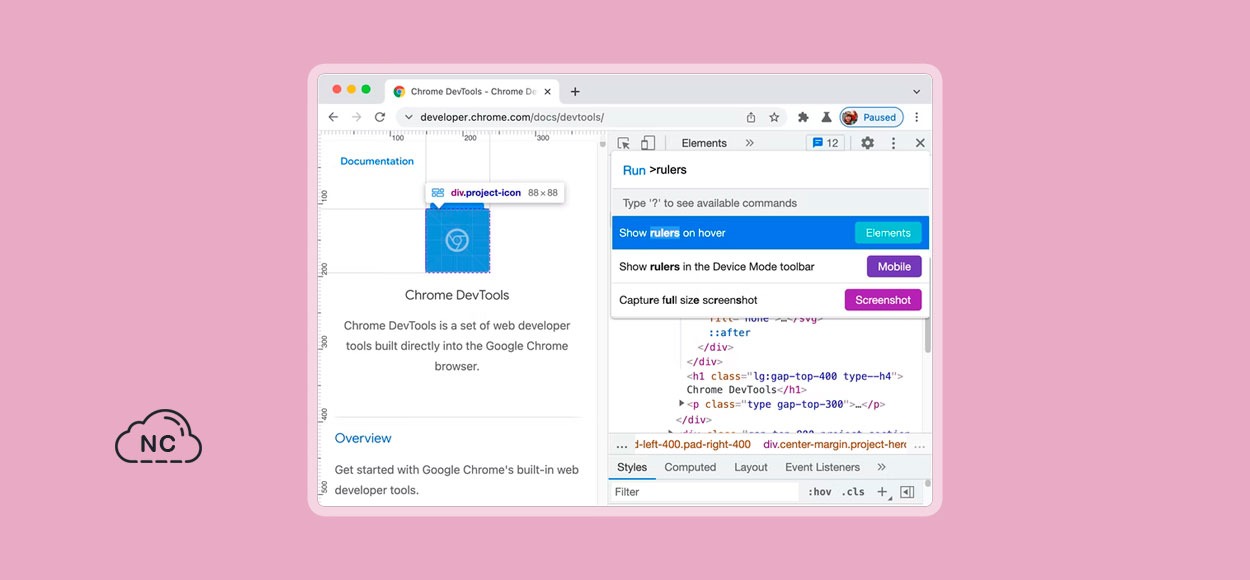Click the Mobile badge
This screenshot has width=1250, height=580.
(894, 267)
